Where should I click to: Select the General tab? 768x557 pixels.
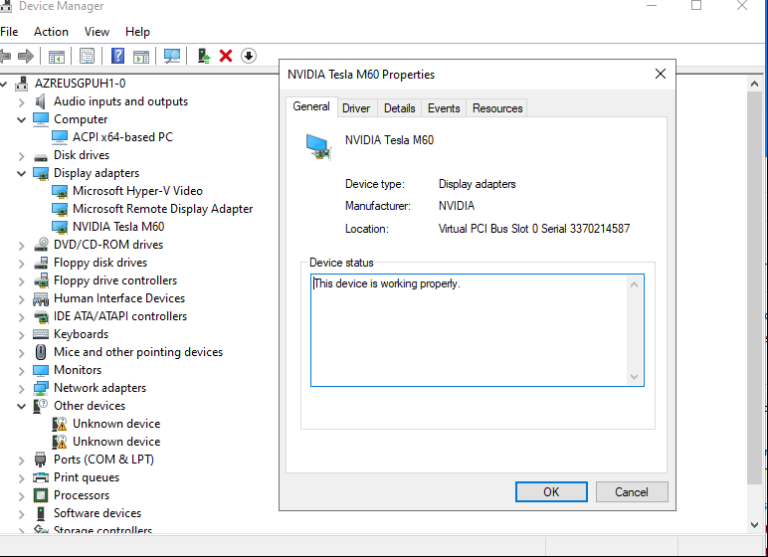312,106
